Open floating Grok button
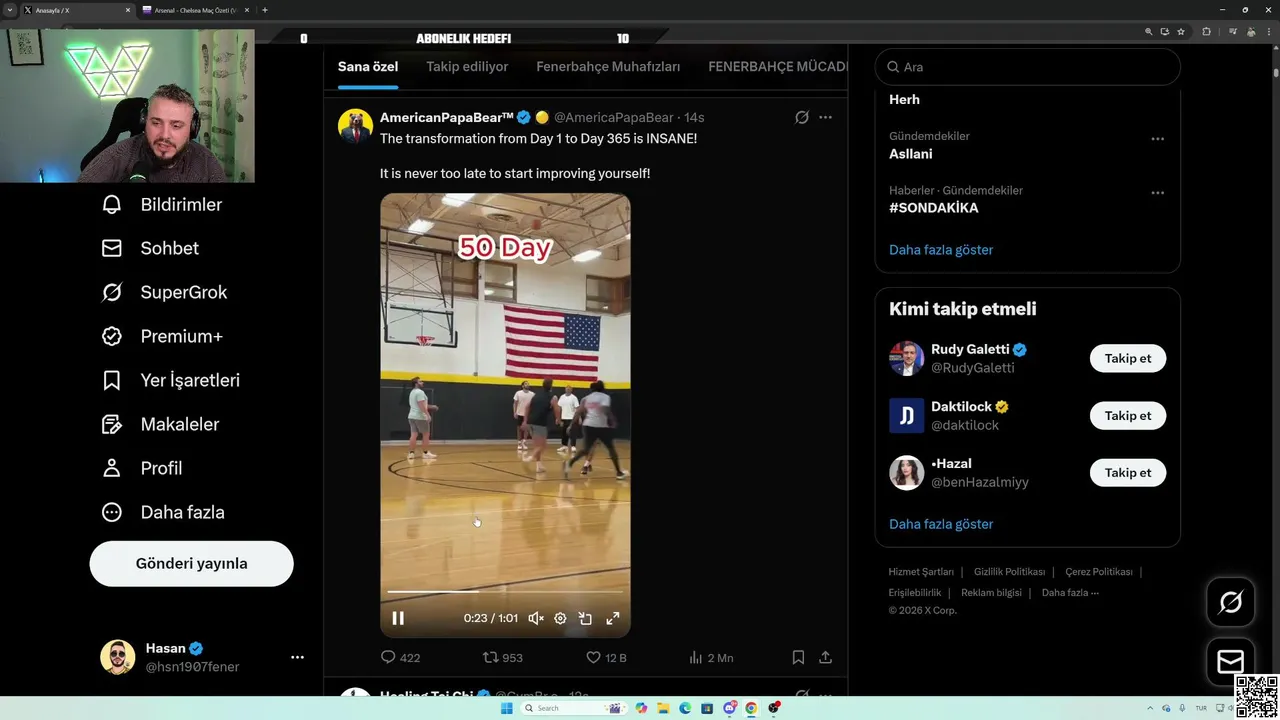The height and width of the screenshot is (720, 1280). coord(1230,602)
